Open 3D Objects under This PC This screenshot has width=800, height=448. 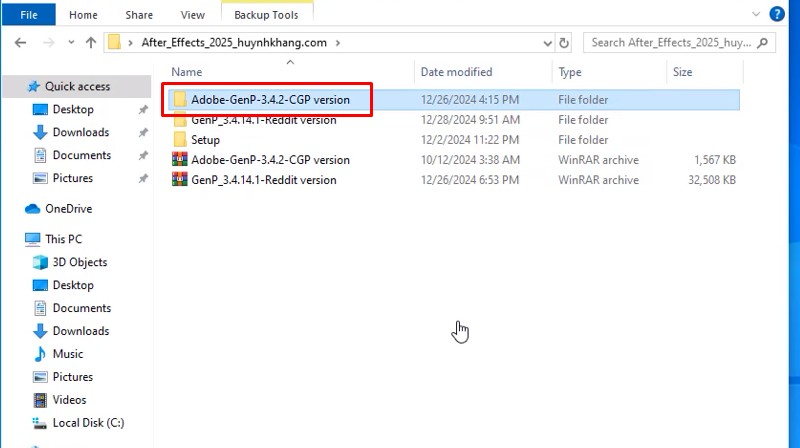(x=79, y=262)
